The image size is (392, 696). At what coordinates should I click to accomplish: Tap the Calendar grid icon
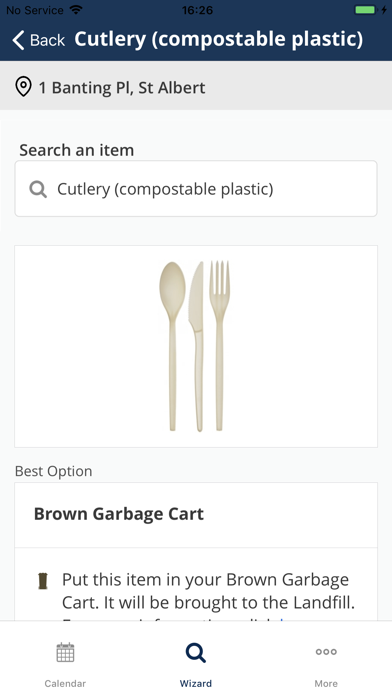(65, 652)
